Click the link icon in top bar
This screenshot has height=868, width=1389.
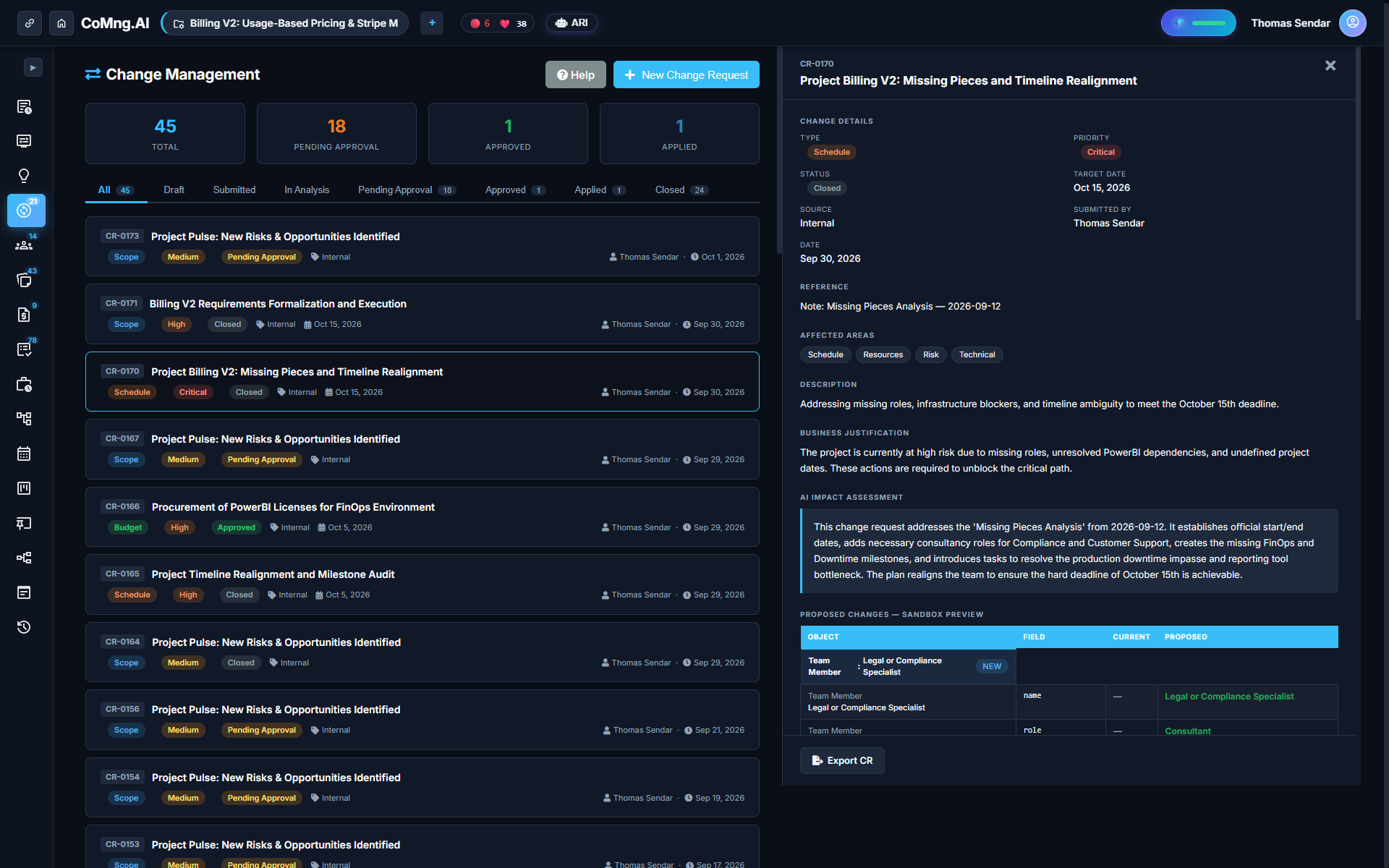(x=30, y=23)
